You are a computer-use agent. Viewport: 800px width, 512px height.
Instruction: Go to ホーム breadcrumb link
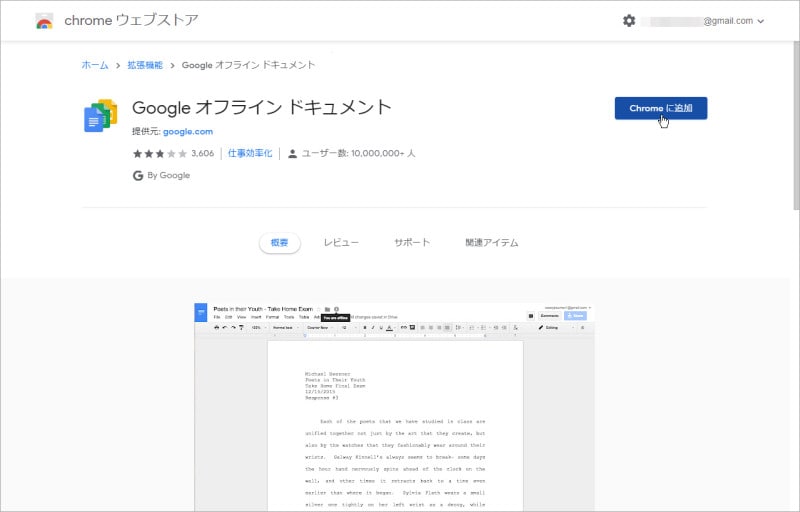[x=95, y=65]
